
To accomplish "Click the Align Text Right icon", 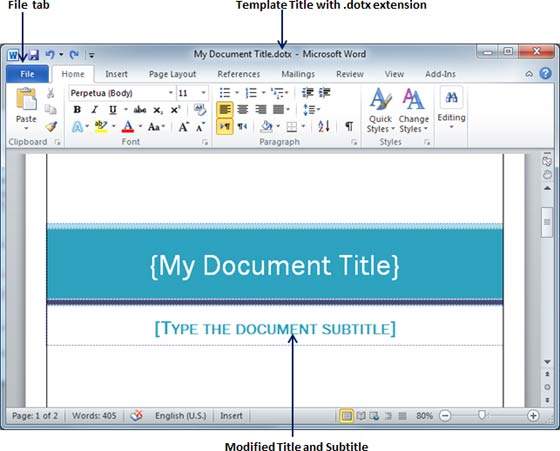I will click(x=261, y=109).
